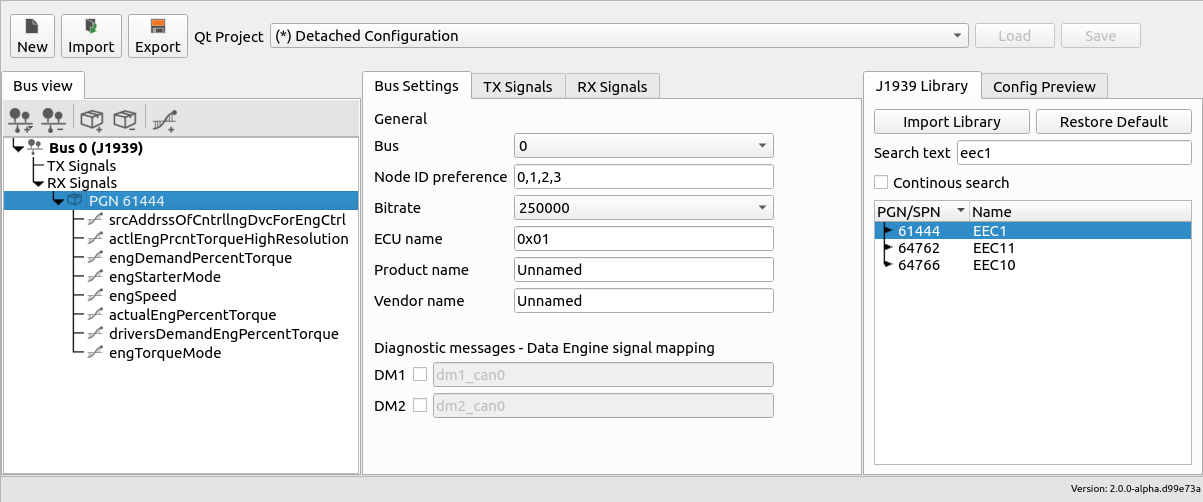
Task: Click signal icon beside actlEngPrcntTorqueHighResolution
Action: tap(96, 238)
